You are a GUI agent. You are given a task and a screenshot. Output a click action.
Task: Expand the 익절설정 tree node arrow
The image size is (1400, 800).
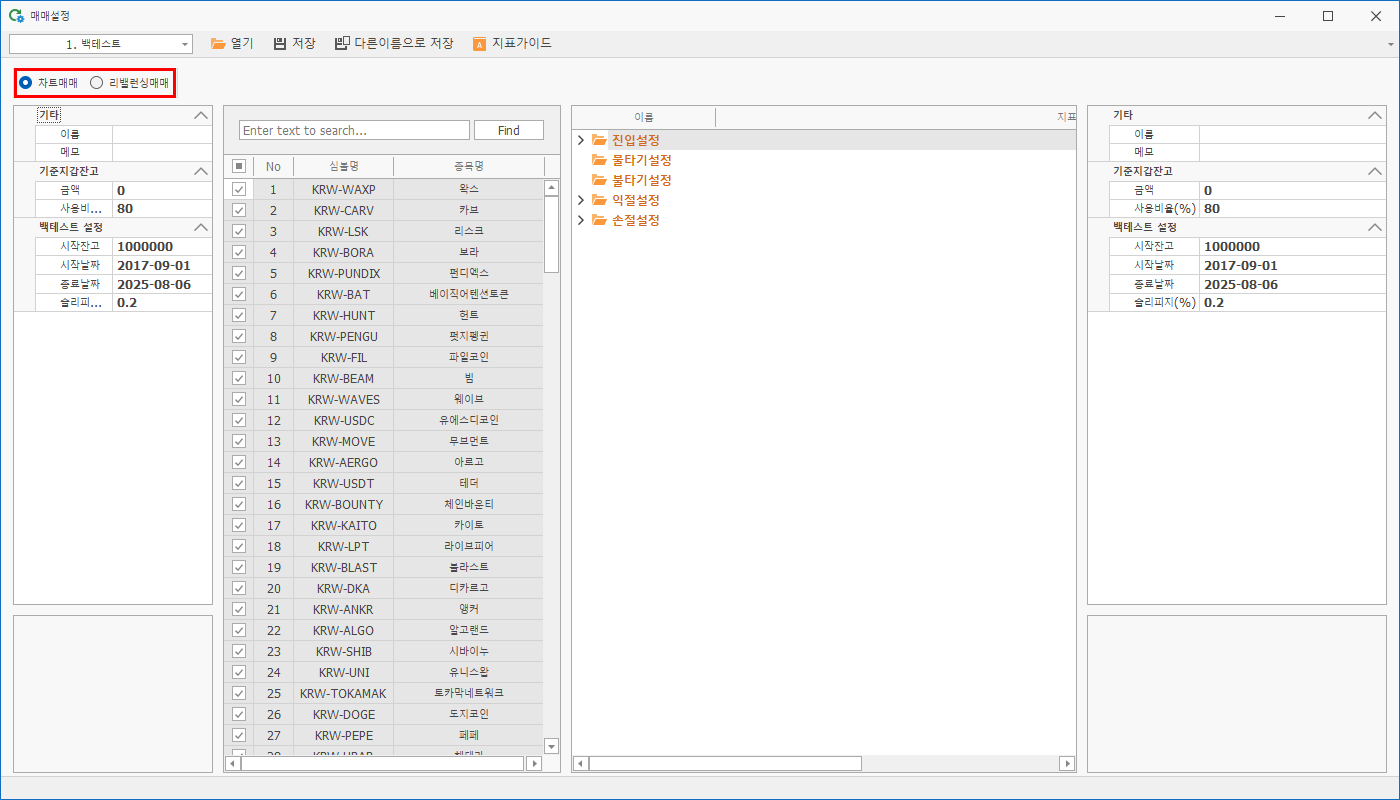tap(581, 200)
